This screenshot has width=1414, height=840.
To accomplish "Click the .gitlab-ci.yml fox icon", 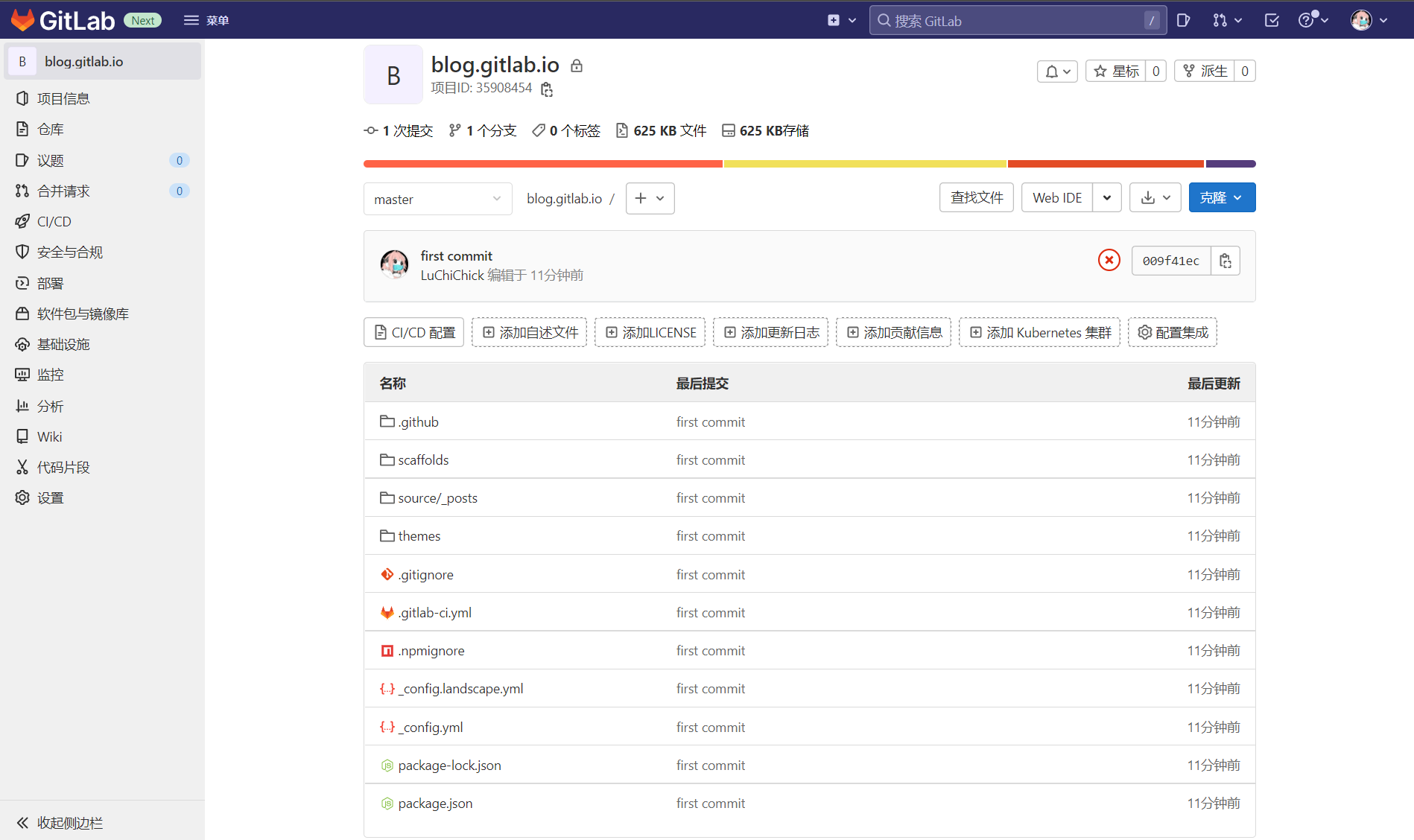I will 387,612.
